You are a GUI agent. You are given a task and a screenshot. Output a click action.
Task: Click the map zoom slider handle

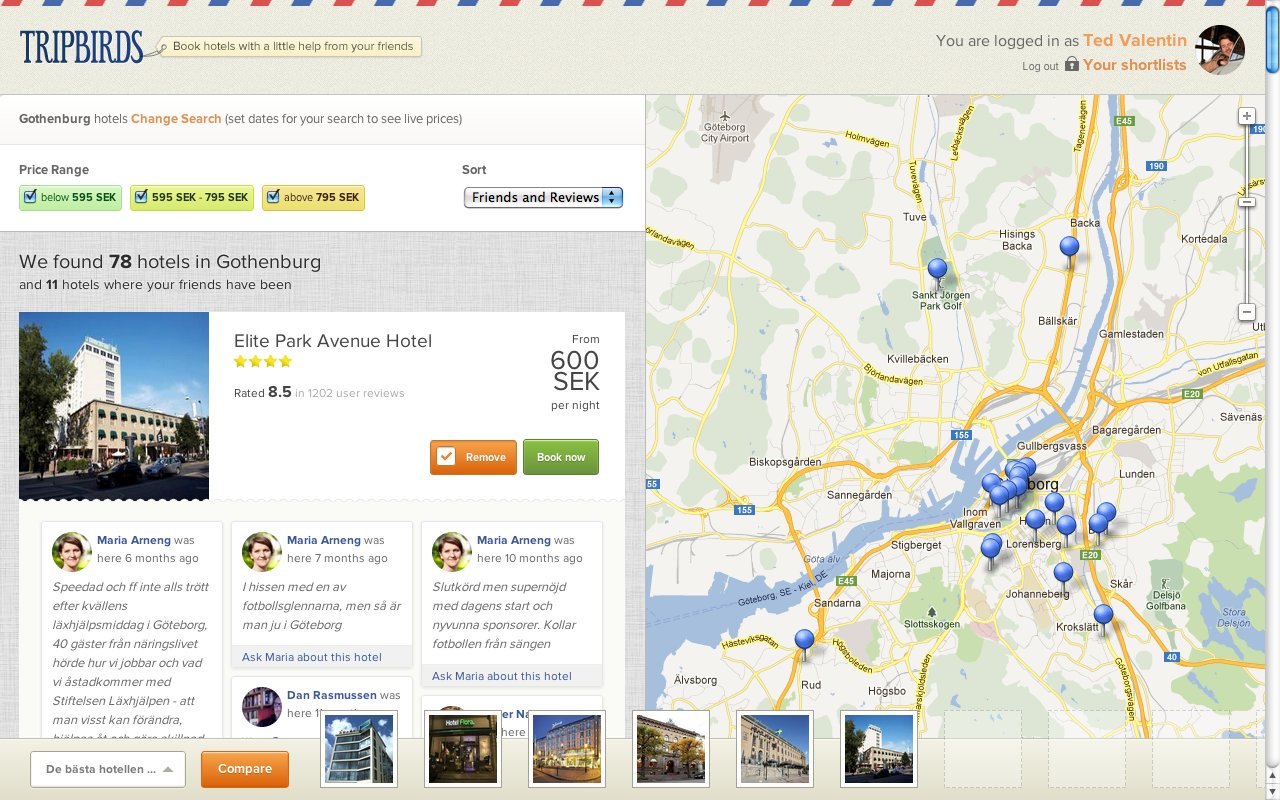pos(1247,202)
